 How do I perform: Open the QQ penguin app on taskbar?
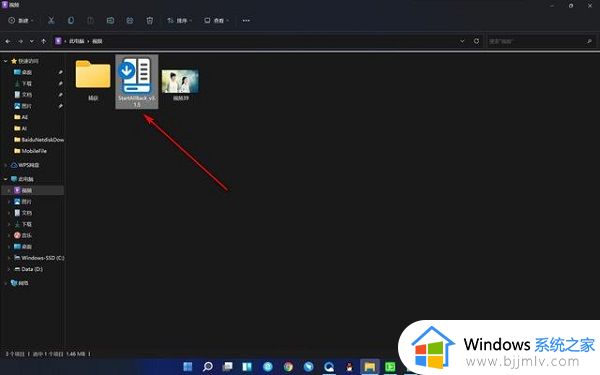click(349, 367)
